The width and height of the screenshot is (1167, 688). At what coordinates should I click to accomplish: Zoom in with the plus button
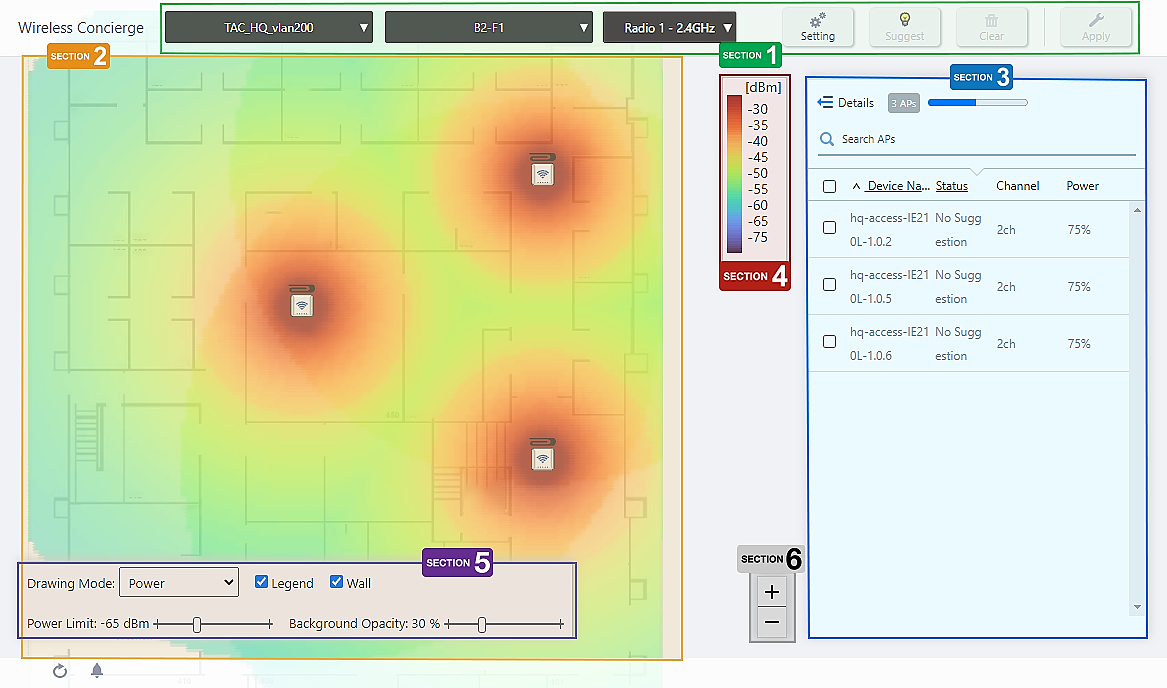(772, 592)
